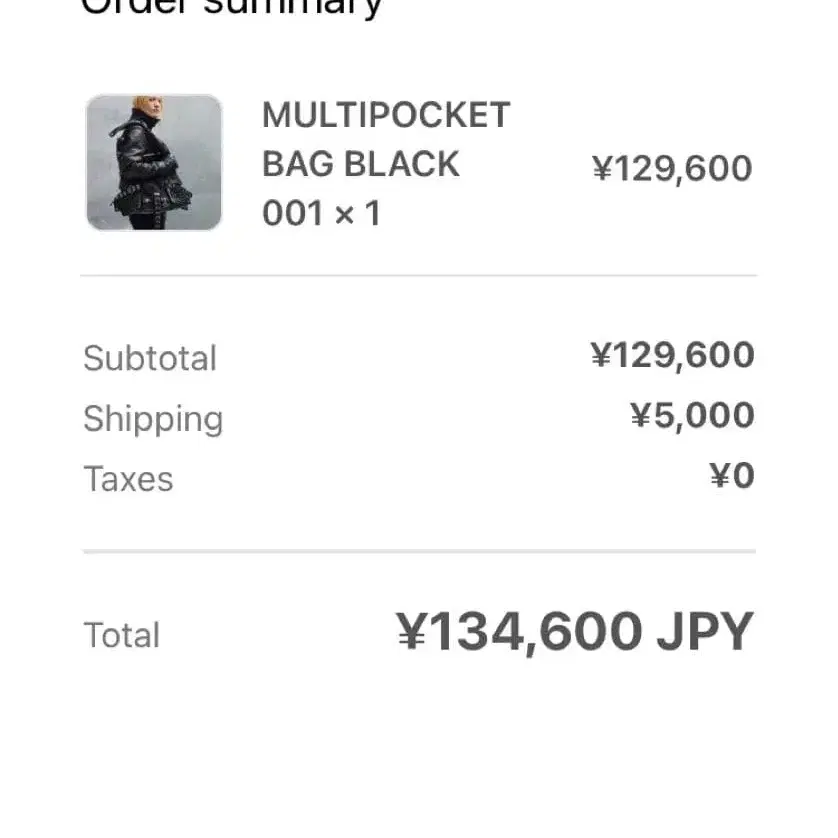The height and width of the screenshot is (838, 838).
Task: Click the partially visible Order summary heading
Action: tap(231, 8)
